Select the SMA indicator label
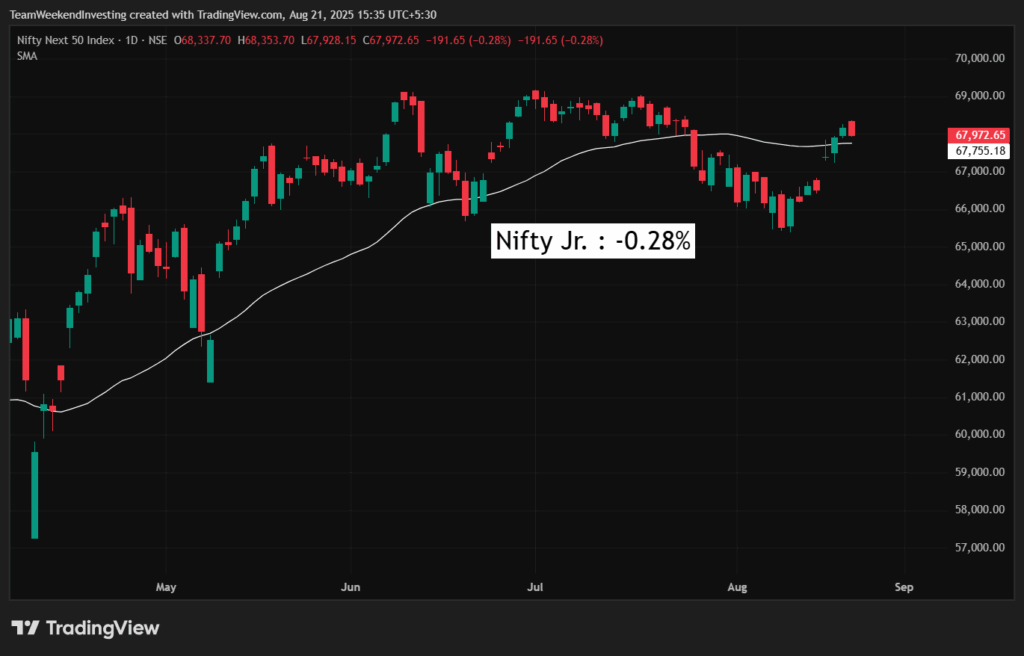1024x656 pixels. (x=27, y=57)
